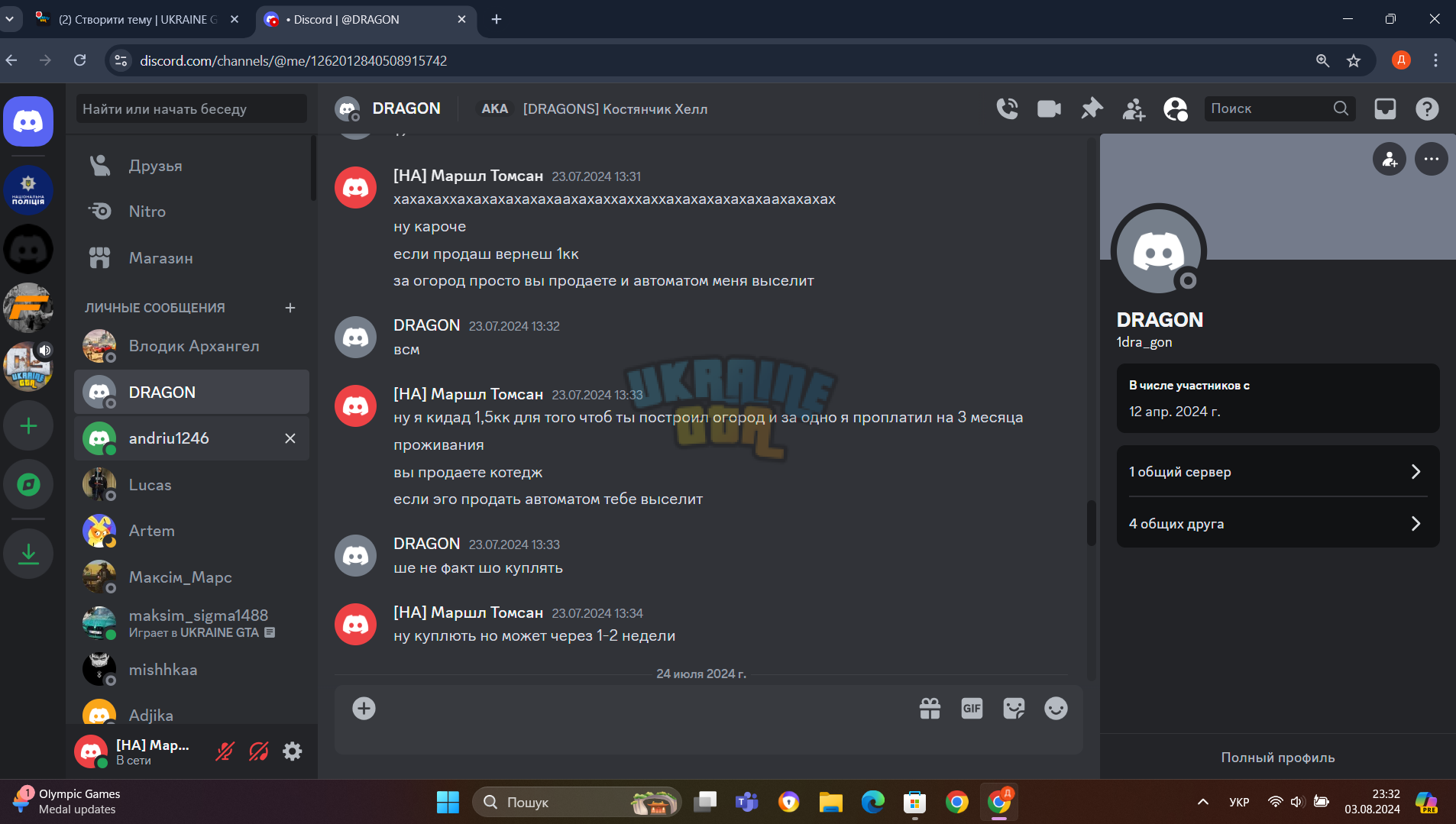Viewport: 1456px width, 824px height.
Task: Expand the 1 общий сервер row
Action: tap(1278, 472)
